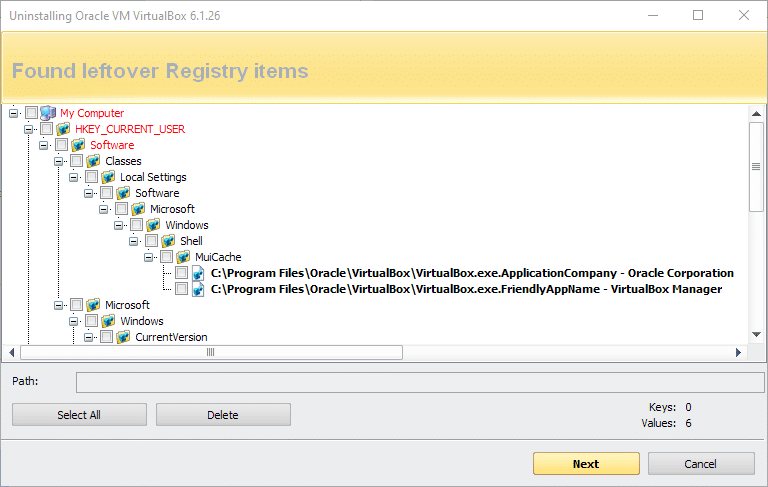
Task: Click the horizontal scrollbar thumb of the tree
Action: click(x=211, y=352)
